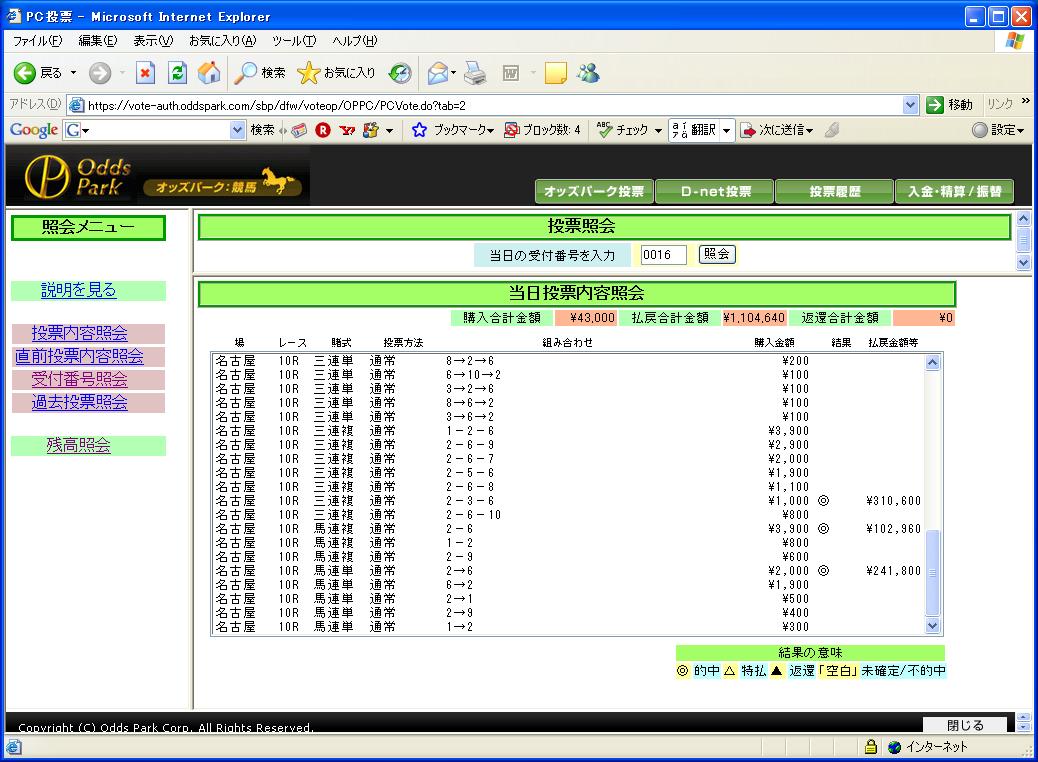This screenshot has height=762, width=1038.
Task: Open the 投票内容照会 link
Action: point(79,333)
